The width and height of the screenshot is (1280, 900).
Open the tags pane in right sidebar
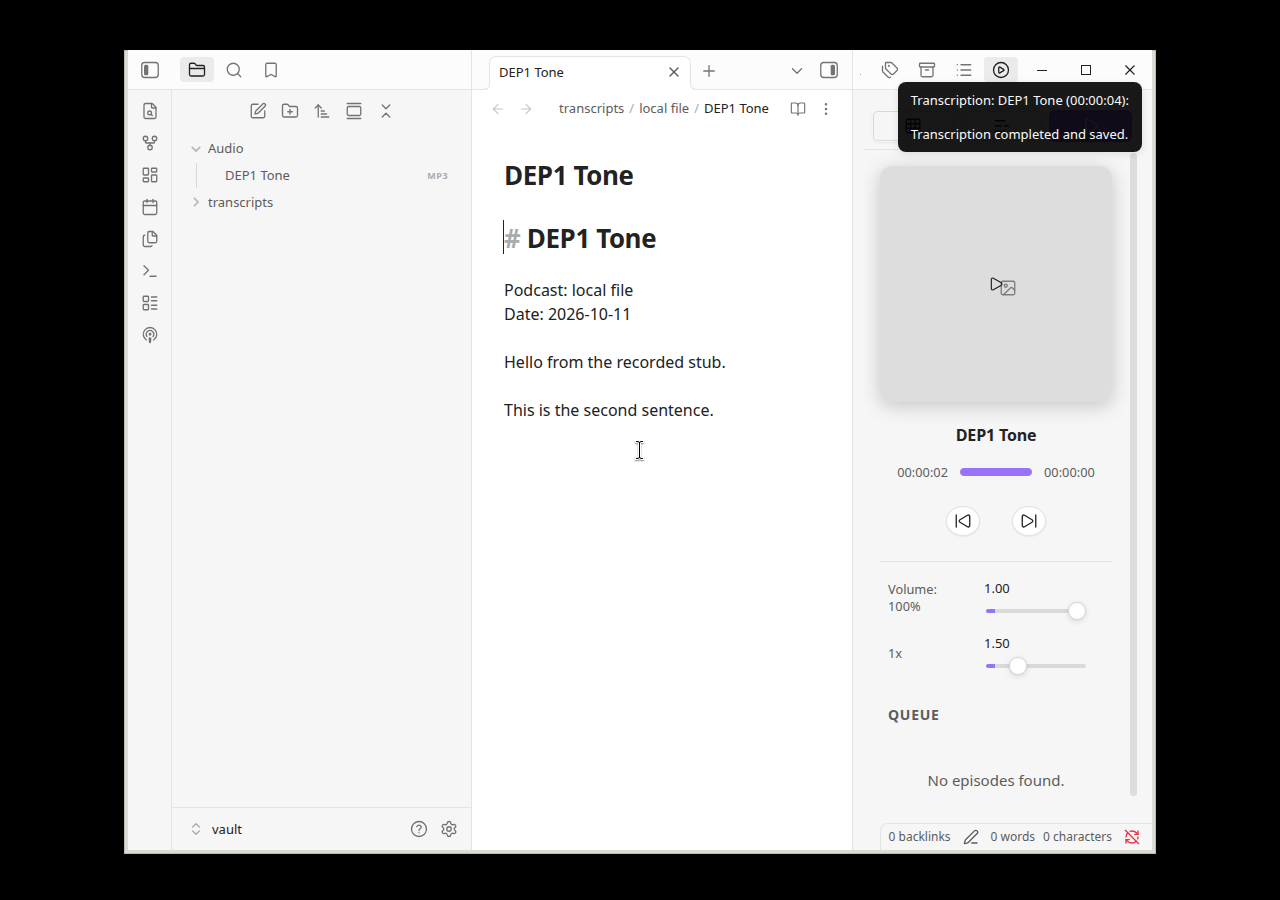tap(890, 70)
